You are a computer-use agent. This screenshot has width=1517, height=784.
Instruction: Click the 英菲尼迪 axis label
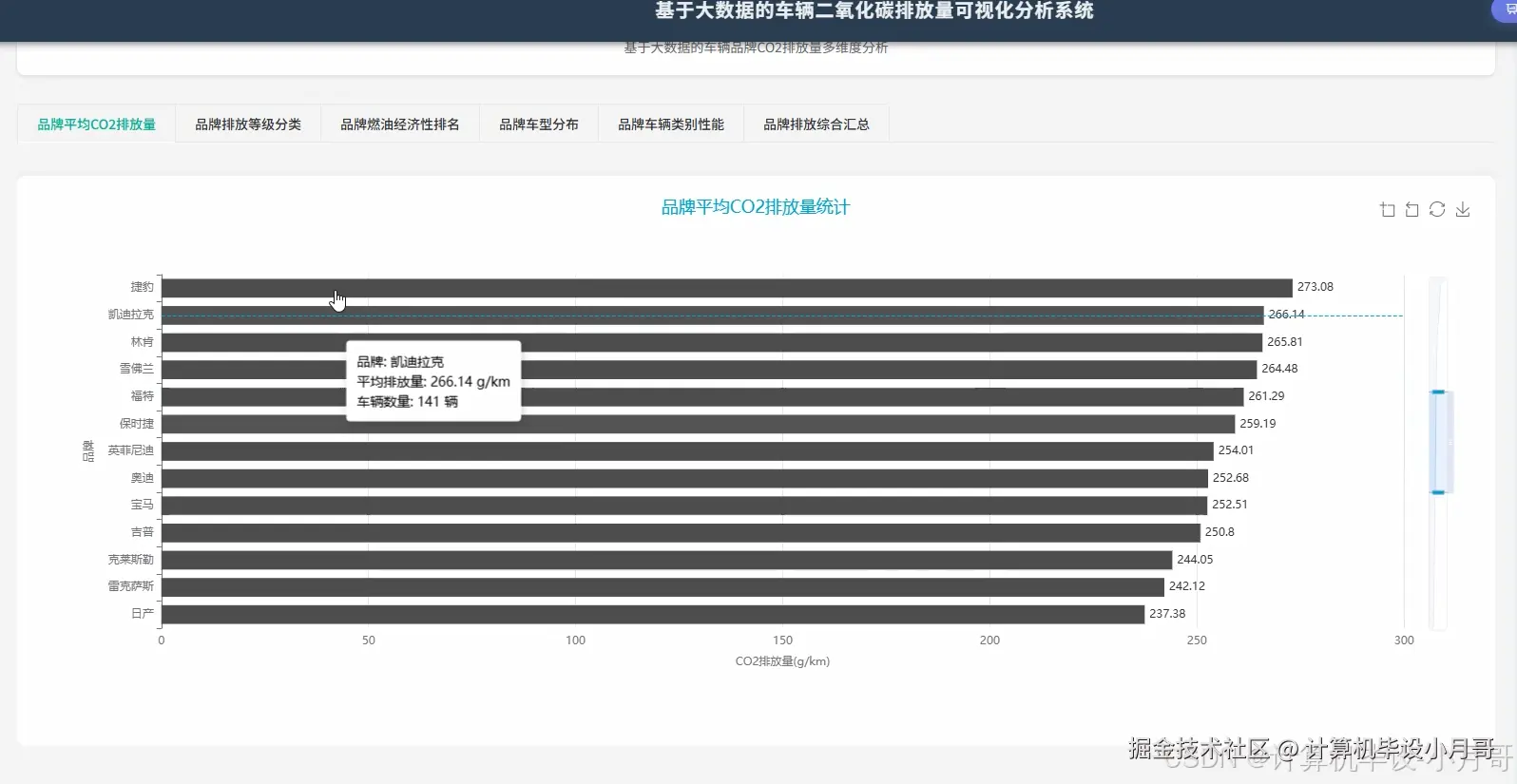pos(130,450)
